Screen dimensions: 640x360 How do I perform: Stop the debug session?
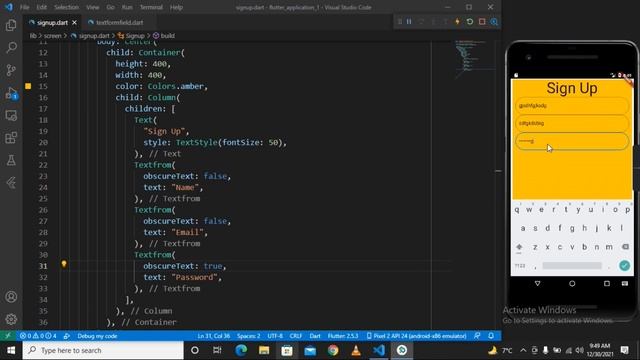click(482, 22)
